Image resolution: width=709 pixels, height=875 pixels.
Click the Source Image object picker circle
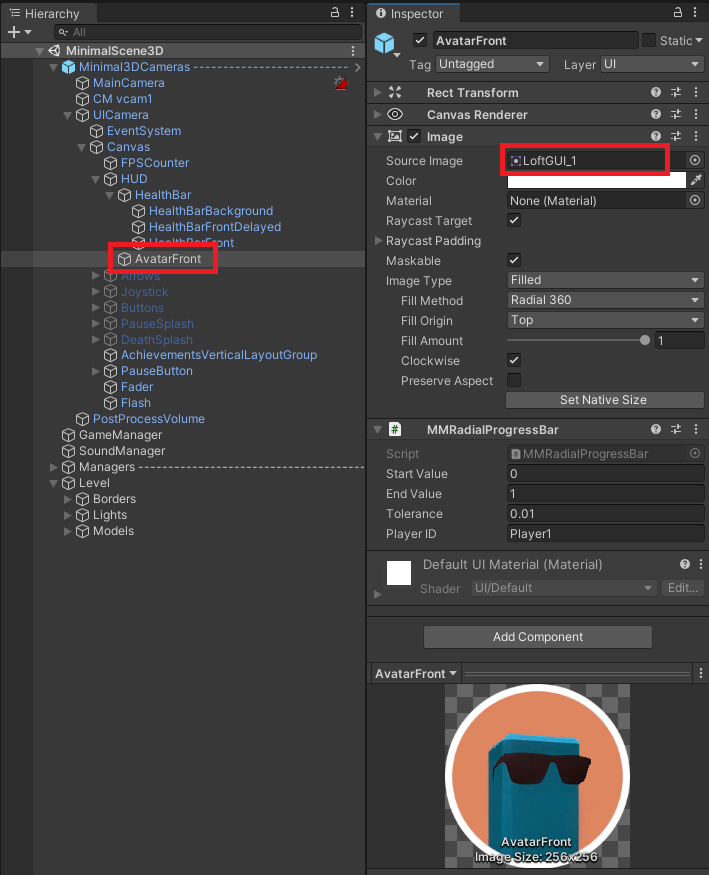(x=695, y=160)
